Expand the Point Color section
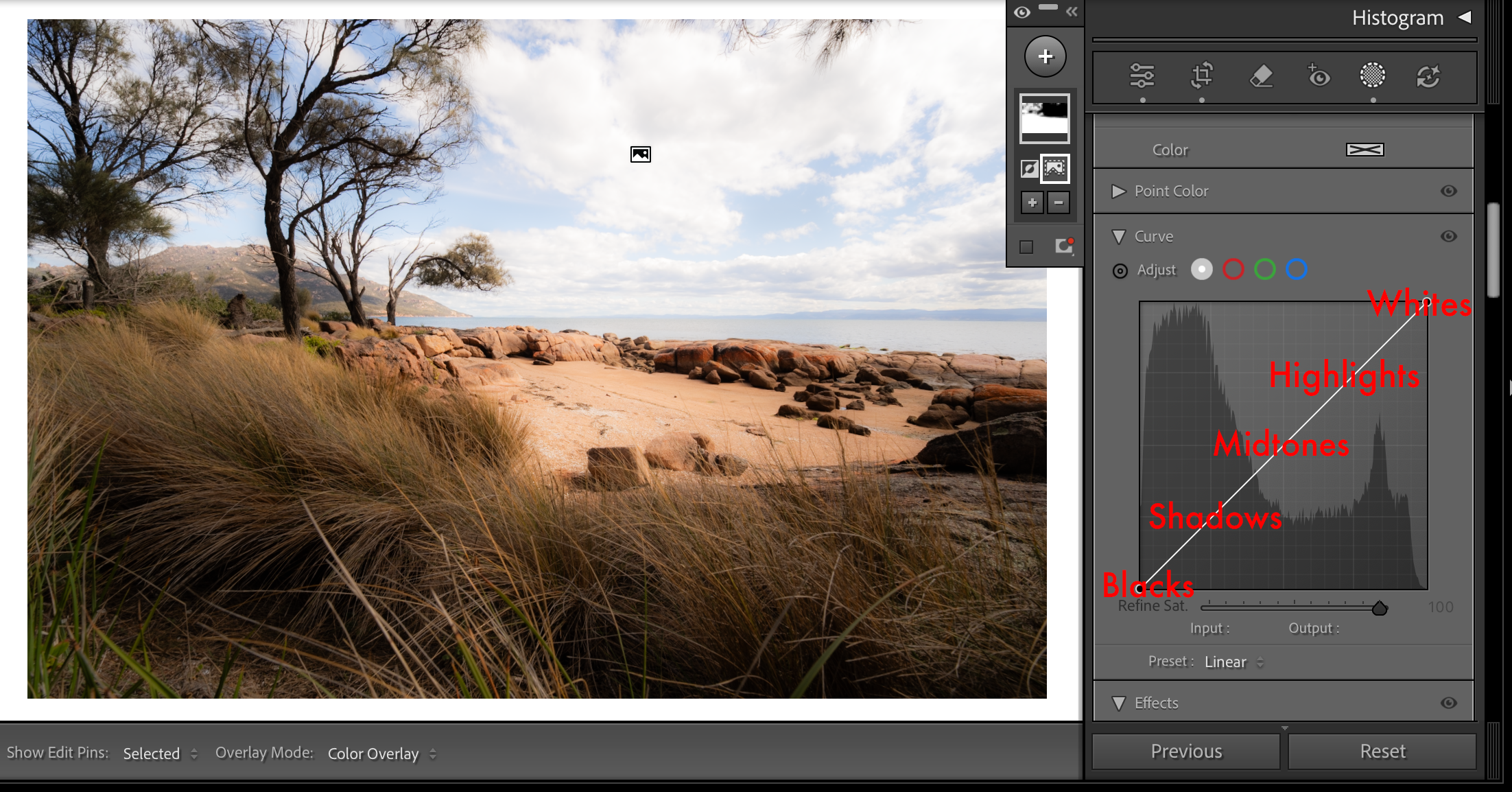 tap(1119, 191)
